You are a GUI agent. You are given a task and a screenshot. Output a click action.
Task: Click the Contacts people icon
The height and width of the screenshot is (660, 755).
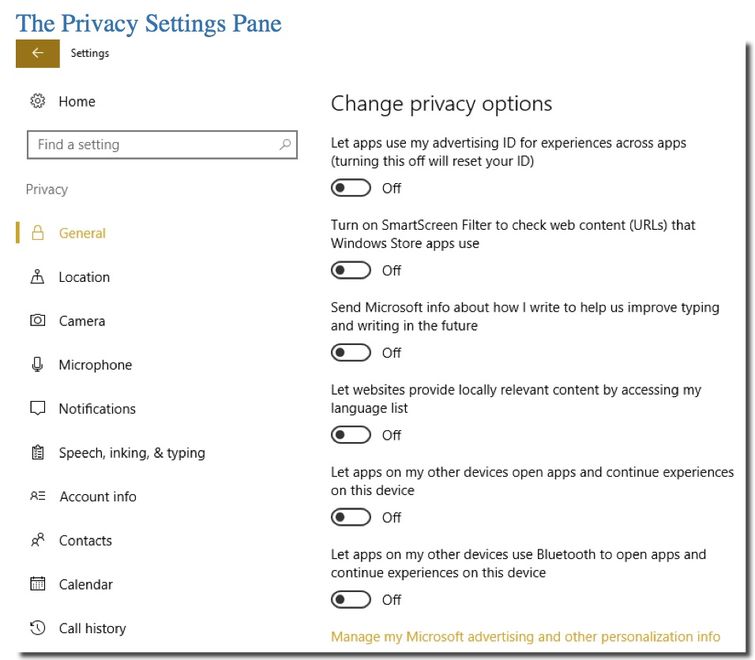38,540
